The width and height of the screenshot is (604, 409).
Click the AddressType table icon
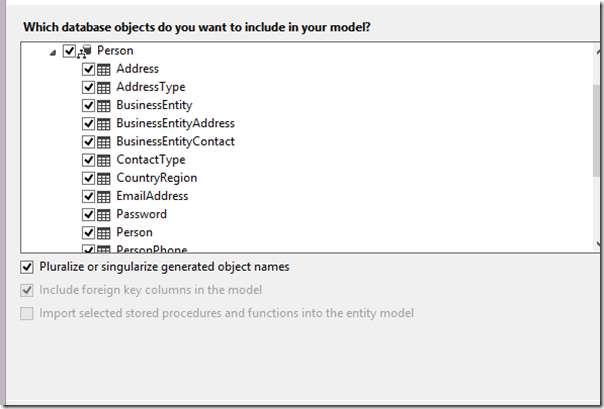point(104,87)
